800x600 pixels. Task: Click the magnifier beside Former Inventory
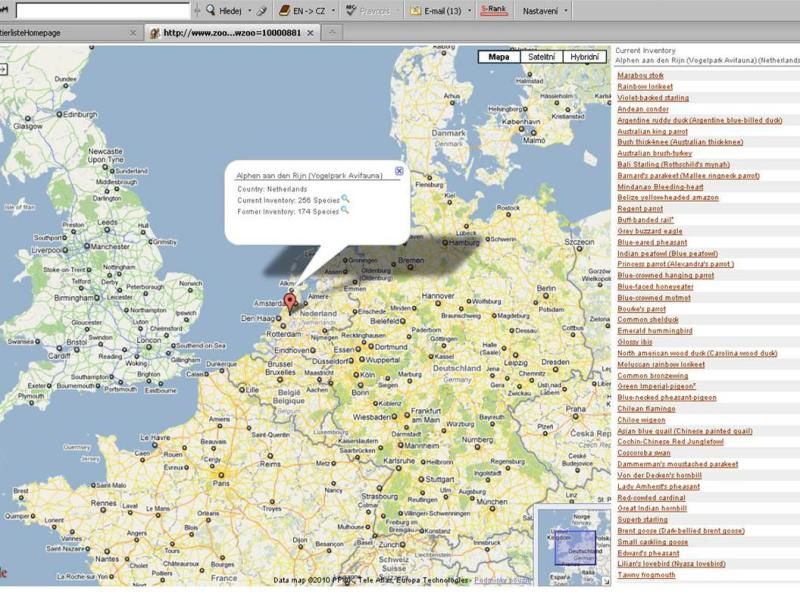pyautogui.click(x=345, y=210)
